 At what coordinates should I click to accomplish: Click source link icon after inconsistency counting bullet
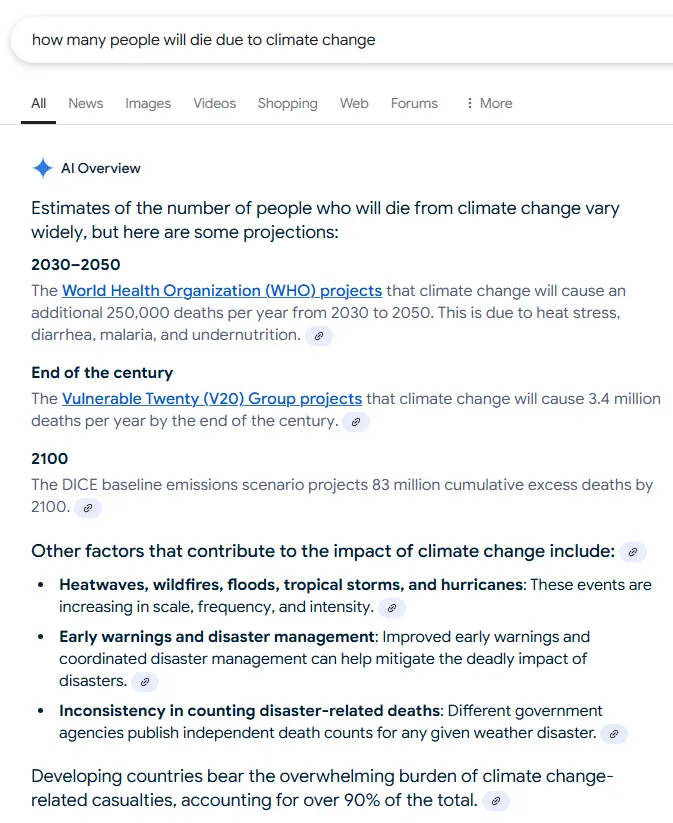point(615,734)
